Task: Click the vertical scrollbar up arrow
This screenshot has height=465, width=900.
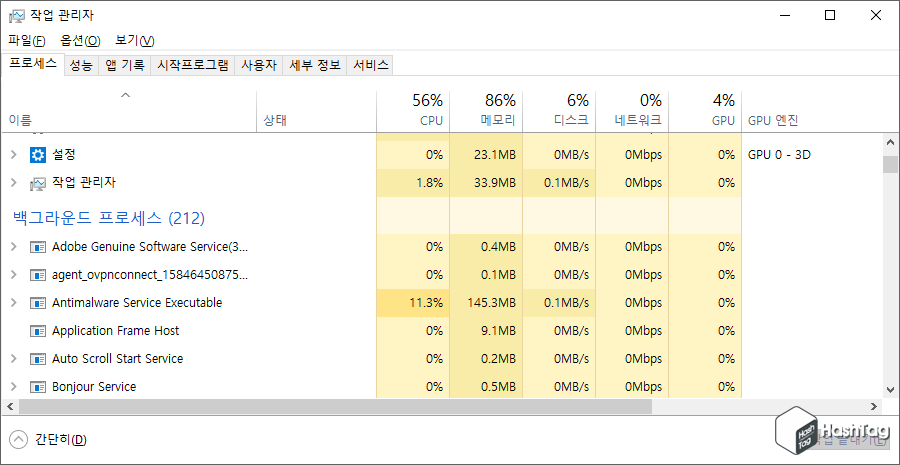Action: [890, 142]
